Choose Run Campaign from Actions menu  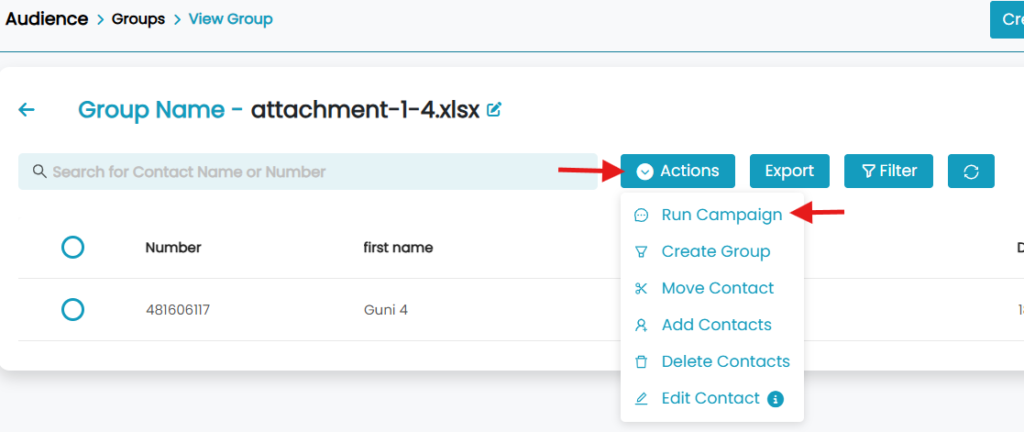pos(721,215)
